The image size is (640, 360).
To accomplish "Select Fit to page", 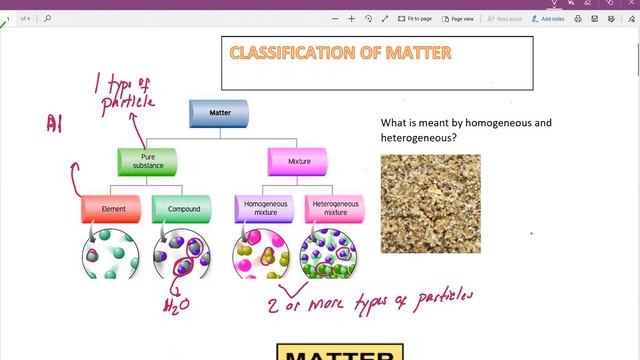I will click(x=415, y=19).
